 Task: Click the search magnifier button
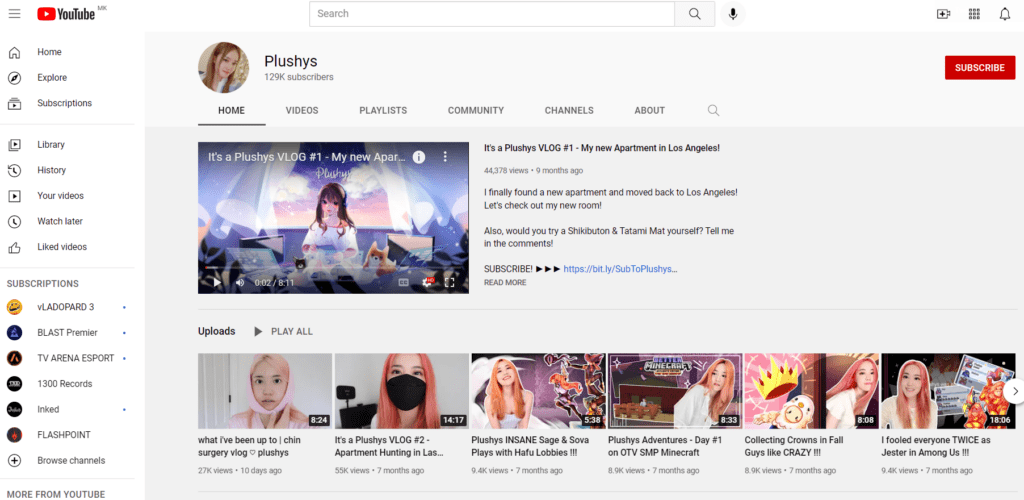(694, 14)
